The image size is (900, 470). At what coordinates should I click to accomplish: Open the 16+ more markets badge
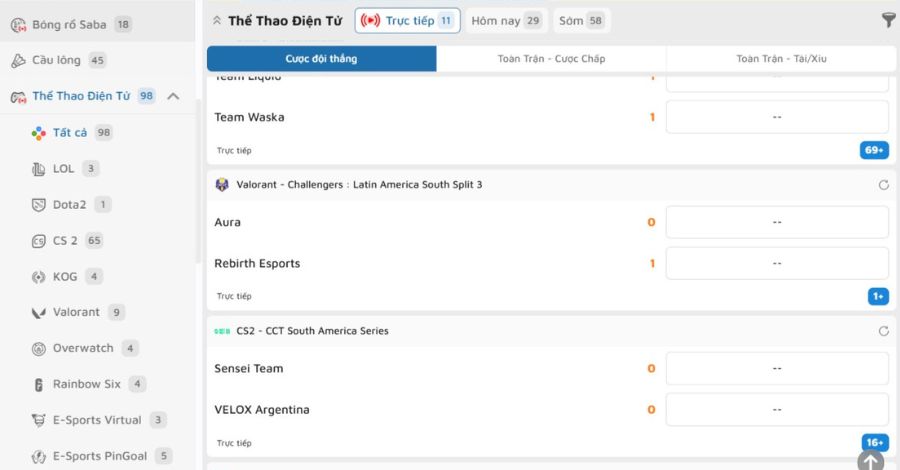[x=875, y=442]
